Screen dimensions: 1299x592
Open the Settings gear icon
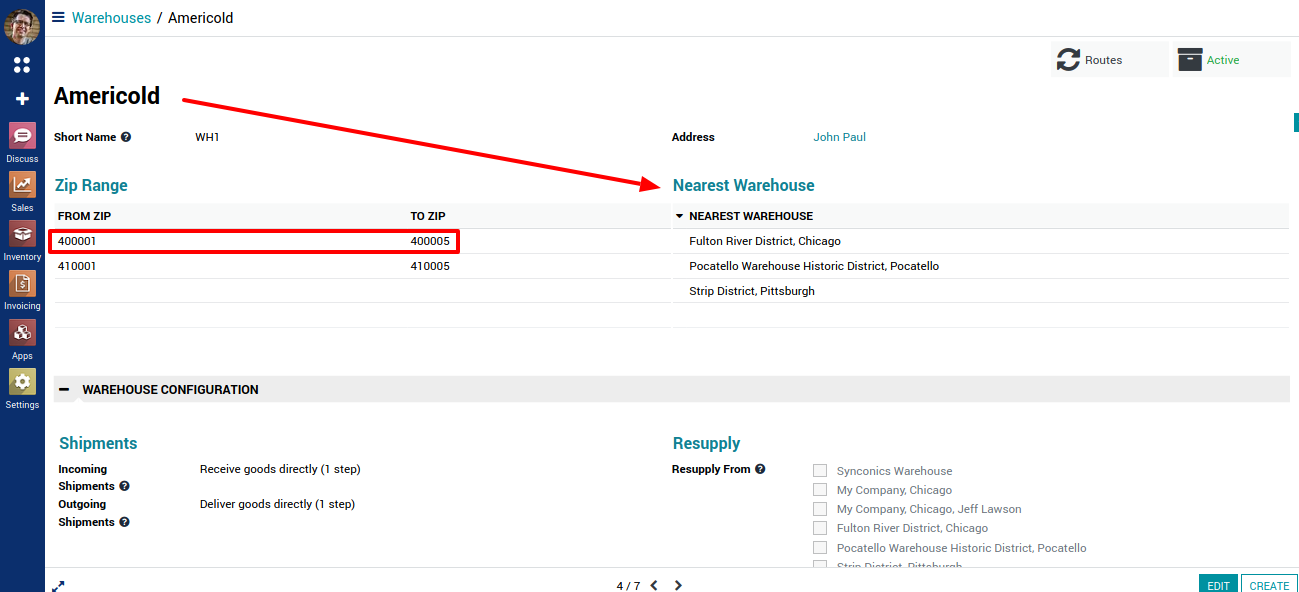pyautogui.click(x=22, y=383)
